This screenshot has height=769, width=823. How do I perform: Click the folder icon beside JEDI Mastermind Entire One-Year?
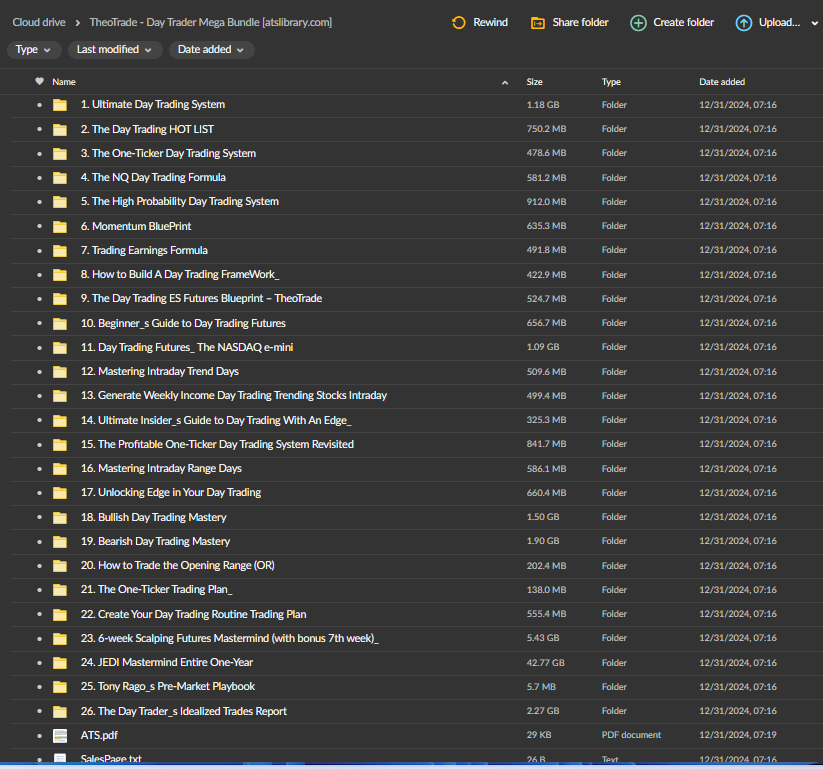pyautogui.click(x=59, y=662)
